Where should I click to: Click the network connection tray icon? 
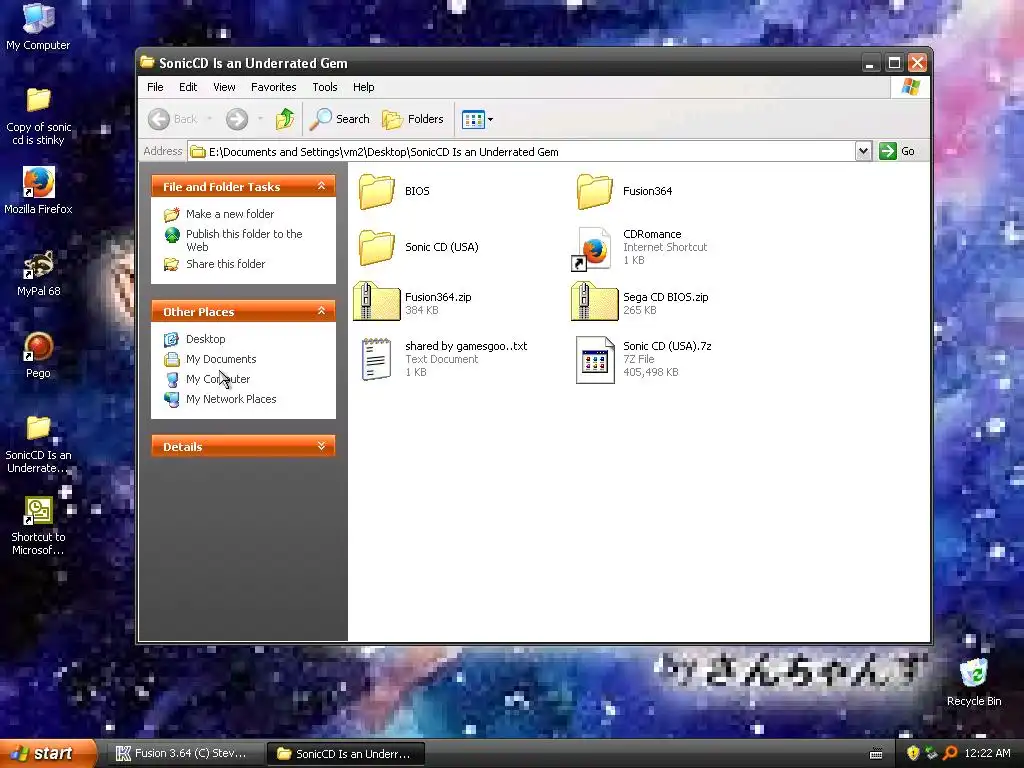[x=931, y=753]
